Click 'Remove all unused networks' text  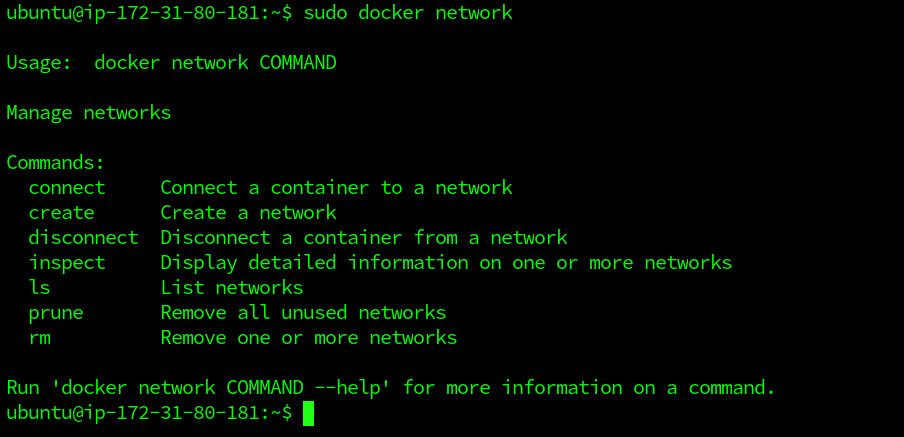[303, 313]
